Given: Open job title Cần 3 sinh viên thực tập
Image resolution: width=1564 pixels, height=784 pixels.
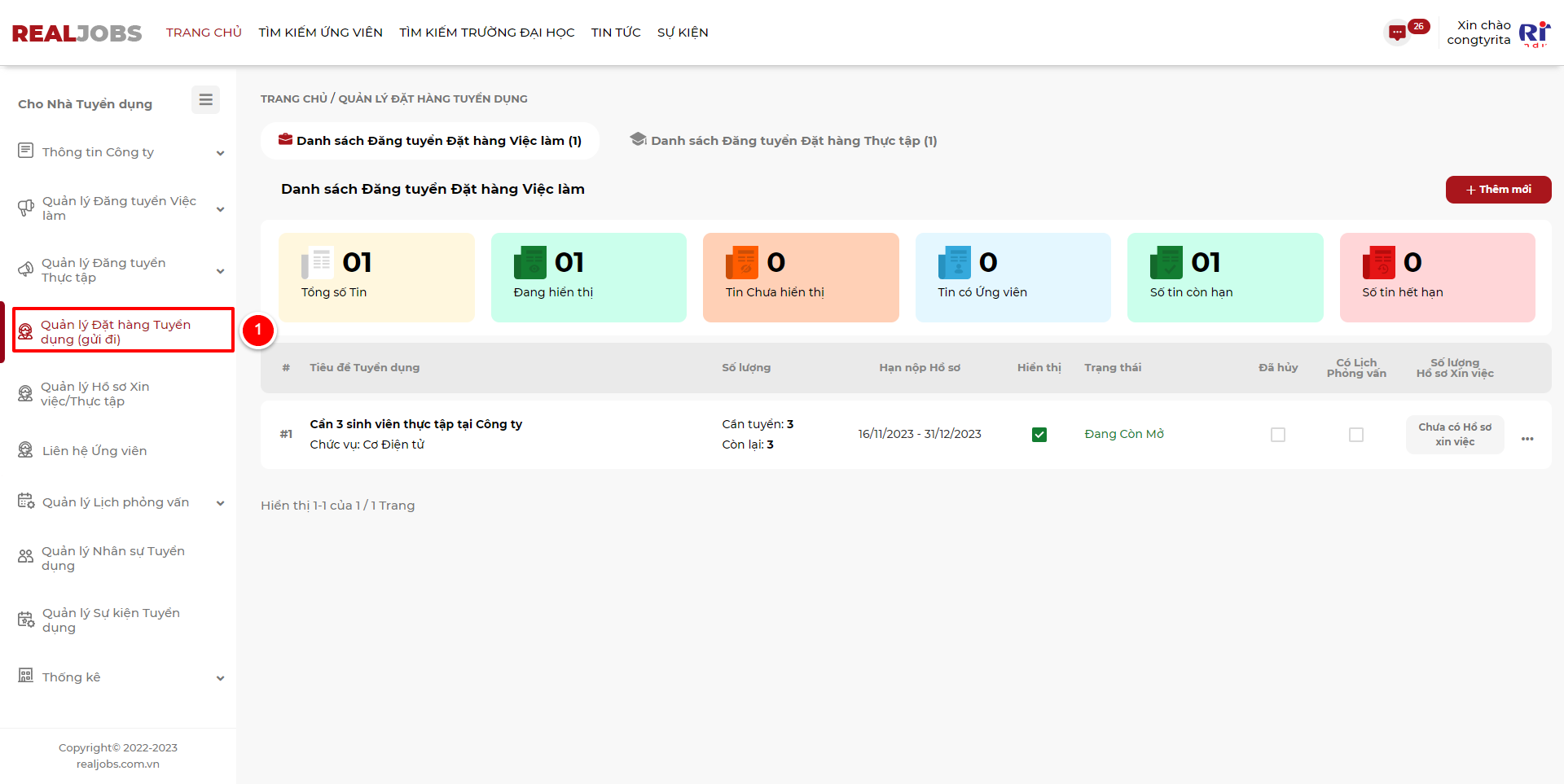Looking at the screenshot, I should pyautogui.click(x=415, y=424).
